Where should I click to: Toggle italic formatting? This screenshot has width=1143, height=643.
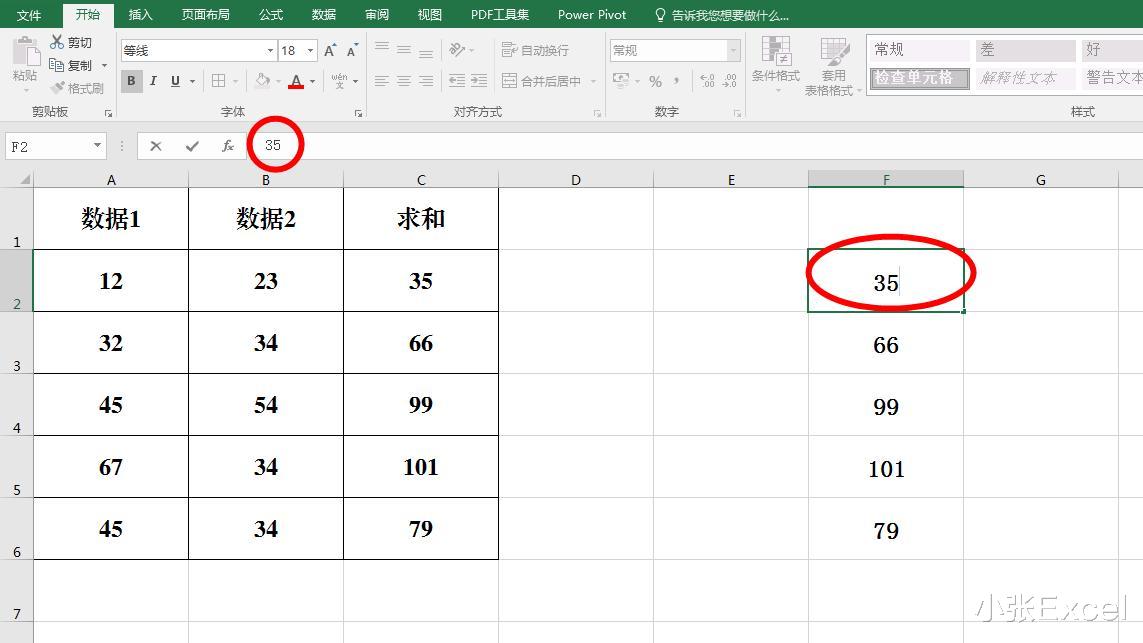click(153, 81)
